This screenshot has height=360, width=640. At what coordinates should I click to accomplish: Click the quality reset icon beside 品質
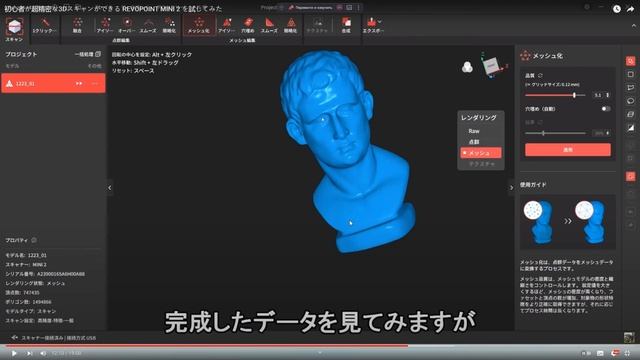(x=540, y=76)
